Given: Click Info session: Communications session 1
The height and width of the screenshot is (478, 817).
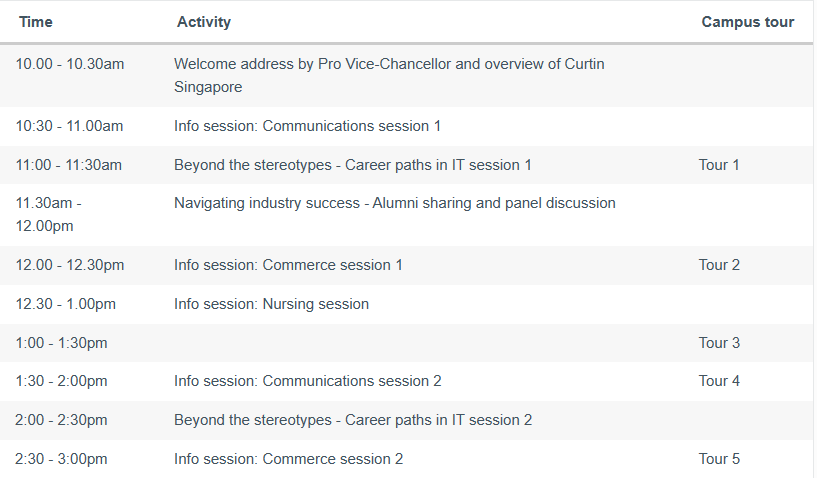Looking at the screenshot, I should click(x=307, y=126).
